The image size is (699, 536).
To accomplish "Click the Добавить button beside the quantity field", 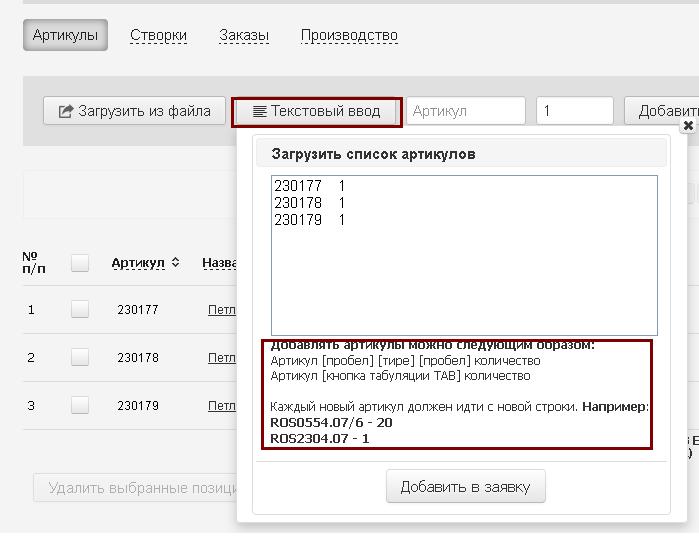I will click(664, 111).
